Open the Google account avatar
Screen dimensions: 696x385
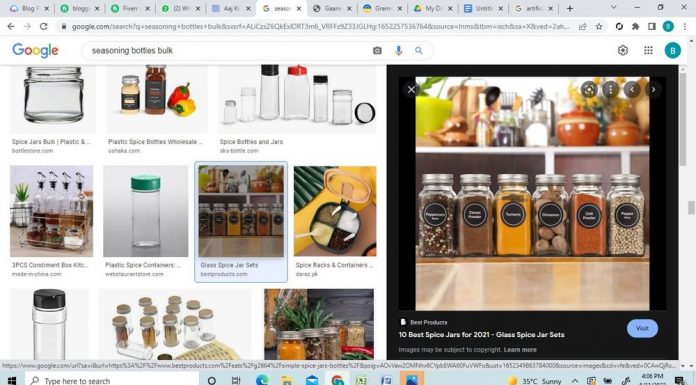(x=672, y=50)
